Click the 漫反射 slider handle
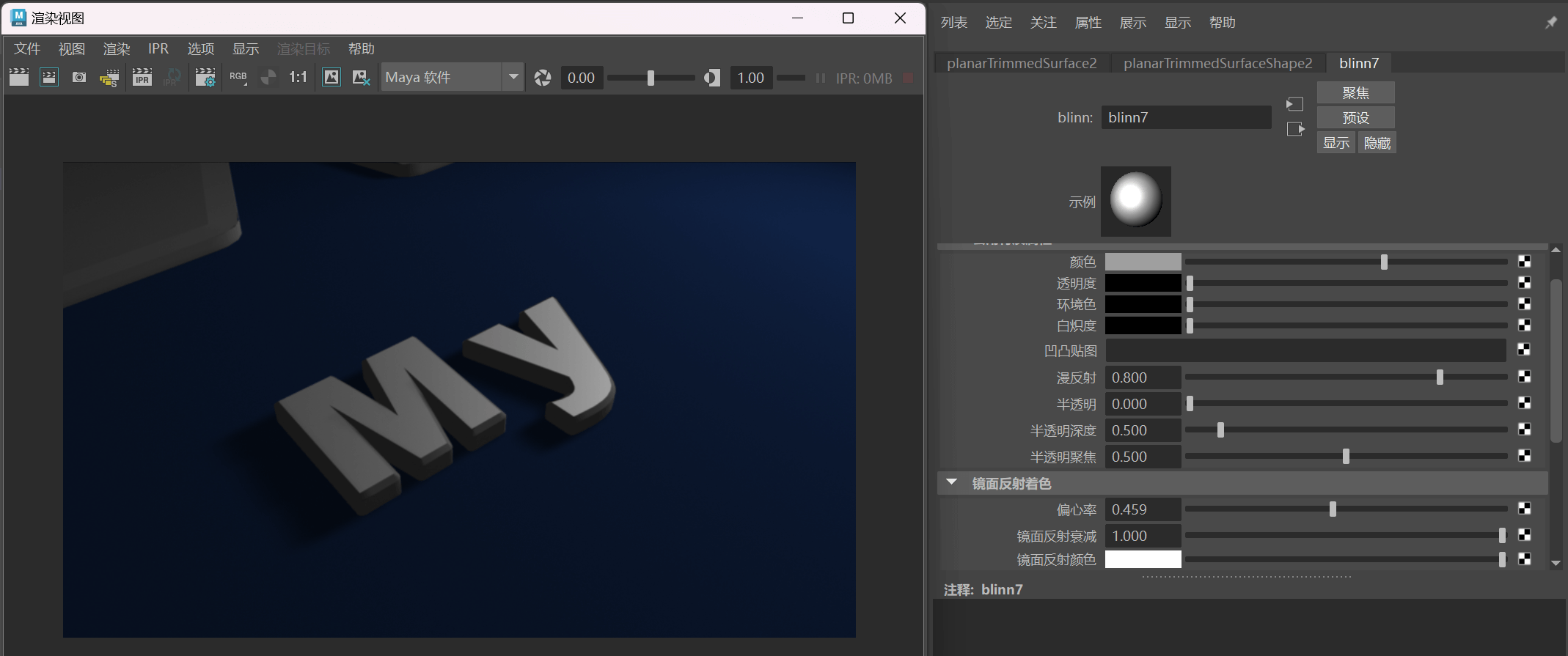The height and width of the screenshot is (656, 1568). pyautogui.click(x=1440, y=377)
